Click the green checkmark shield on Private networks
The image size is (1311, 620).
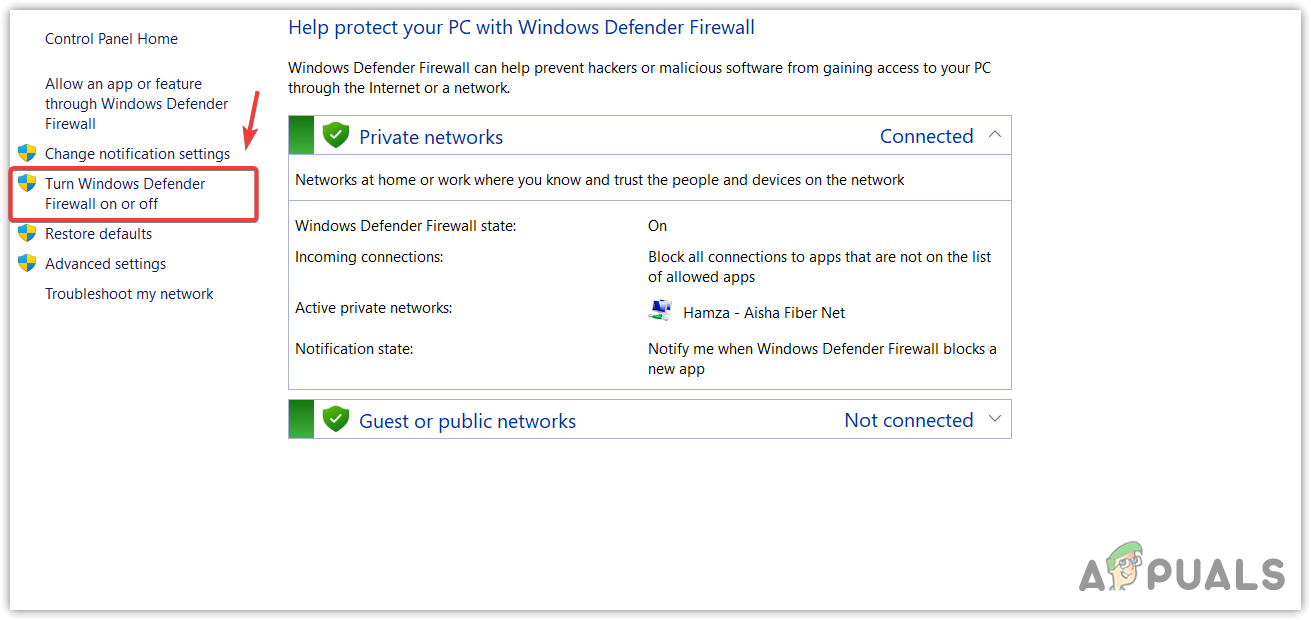click(x=335, y=134)
